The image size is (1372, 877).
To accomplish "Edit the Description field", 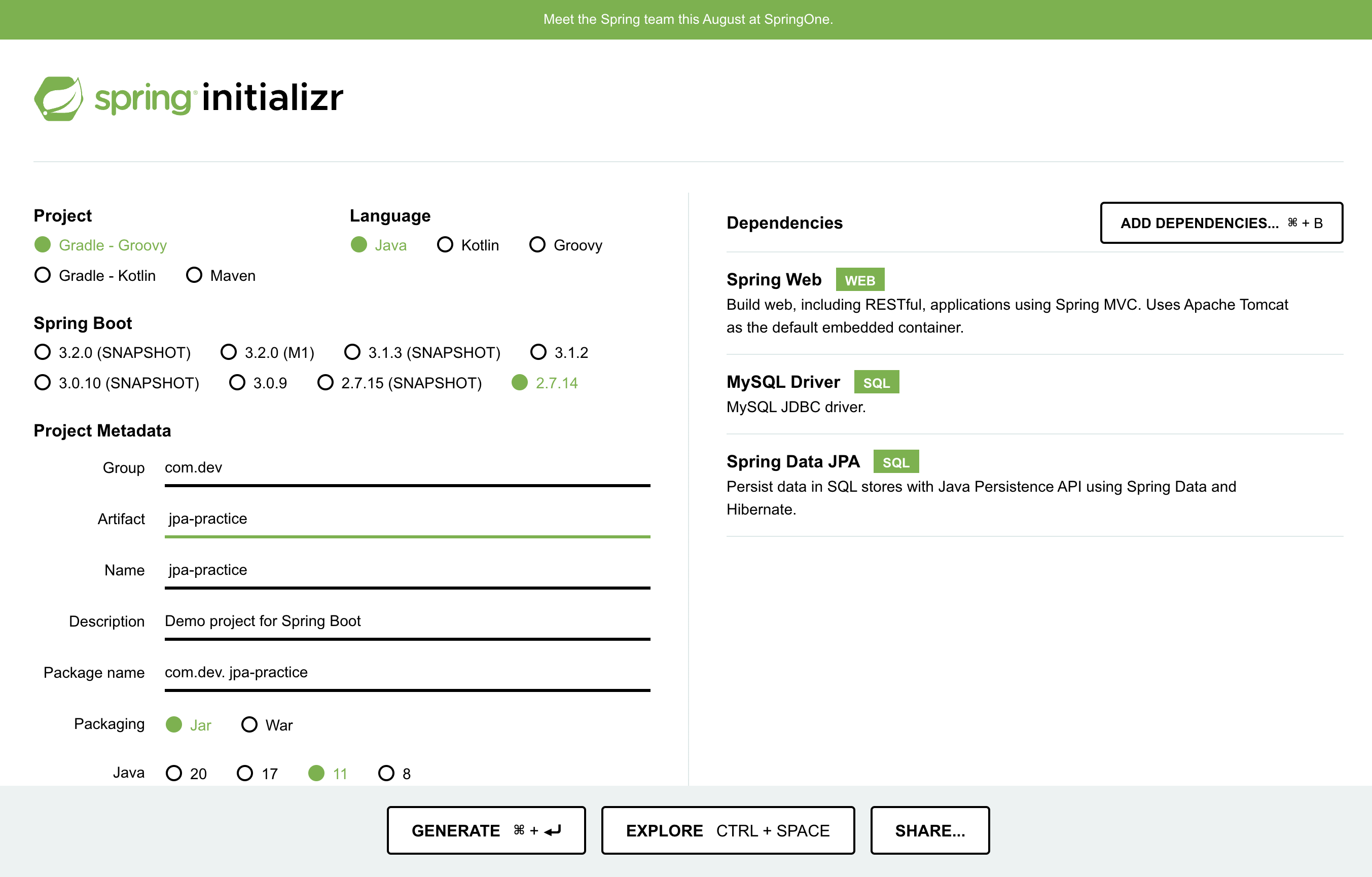I will [407, 621].
